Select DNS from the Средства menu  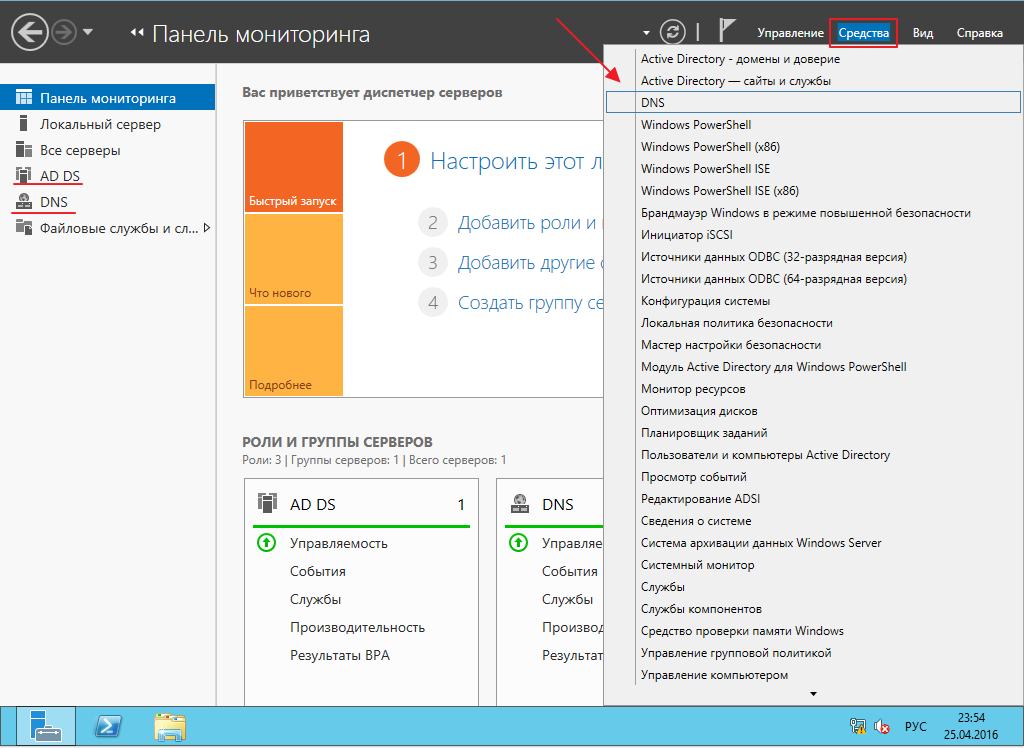(x=653, y=102)
